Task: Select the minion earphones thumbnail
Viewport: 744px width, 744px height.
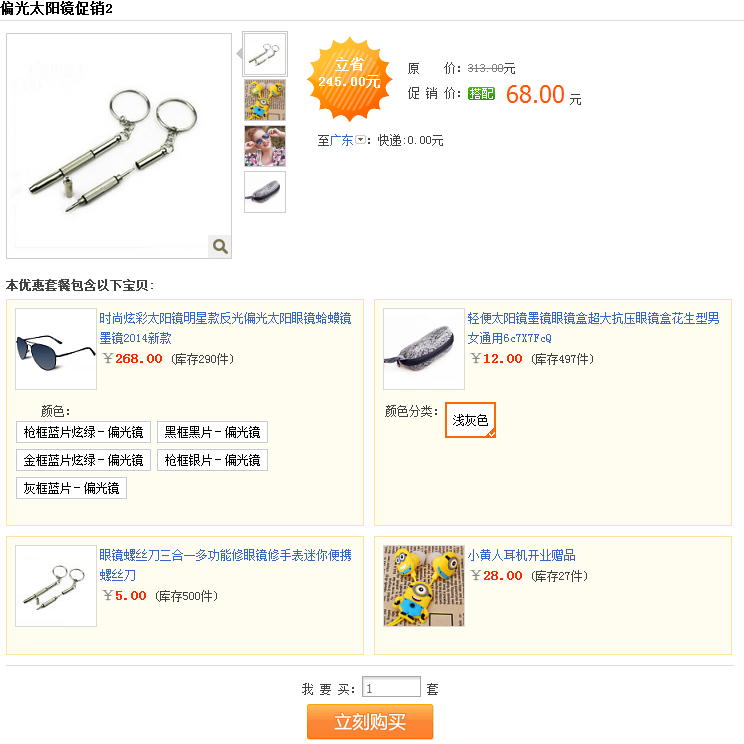Action: coord(265,100)
